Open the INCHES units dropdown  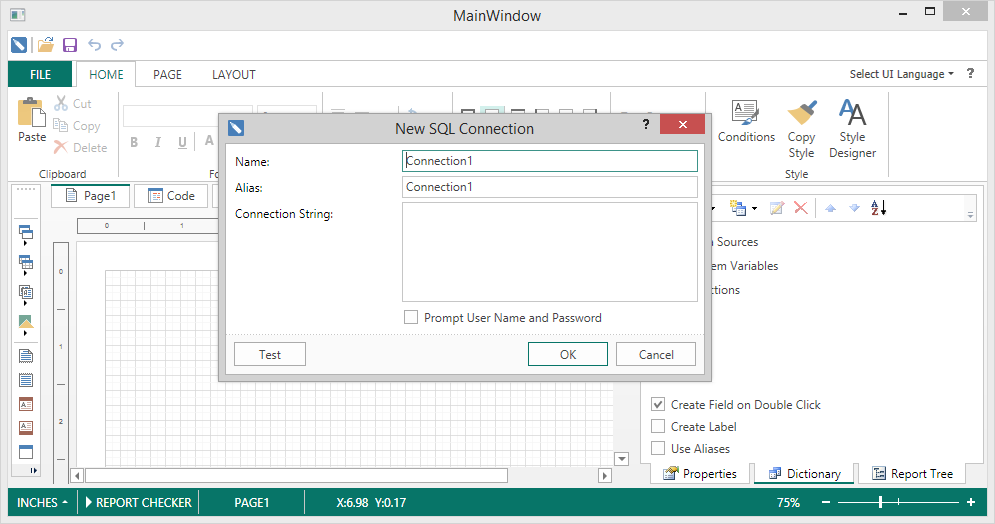43,502
